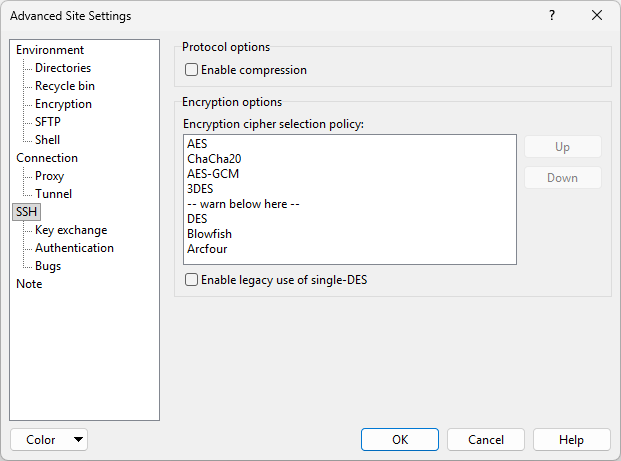Screen dimensions: 621x461
Task: Open Connection settings category
Action: [x=47, y=158]
